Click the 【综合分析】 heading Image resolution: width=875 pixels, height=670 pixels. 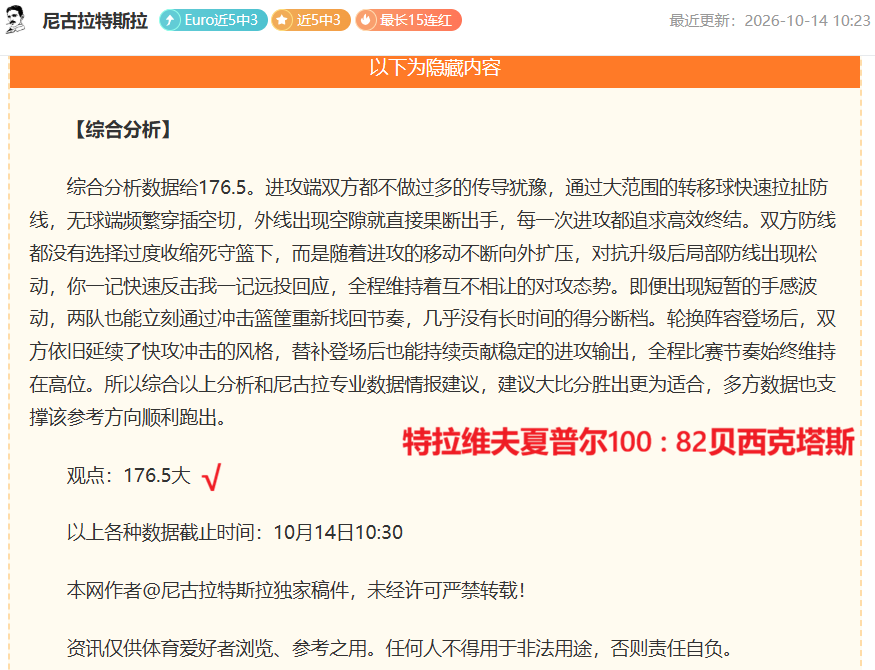(123, 129)
